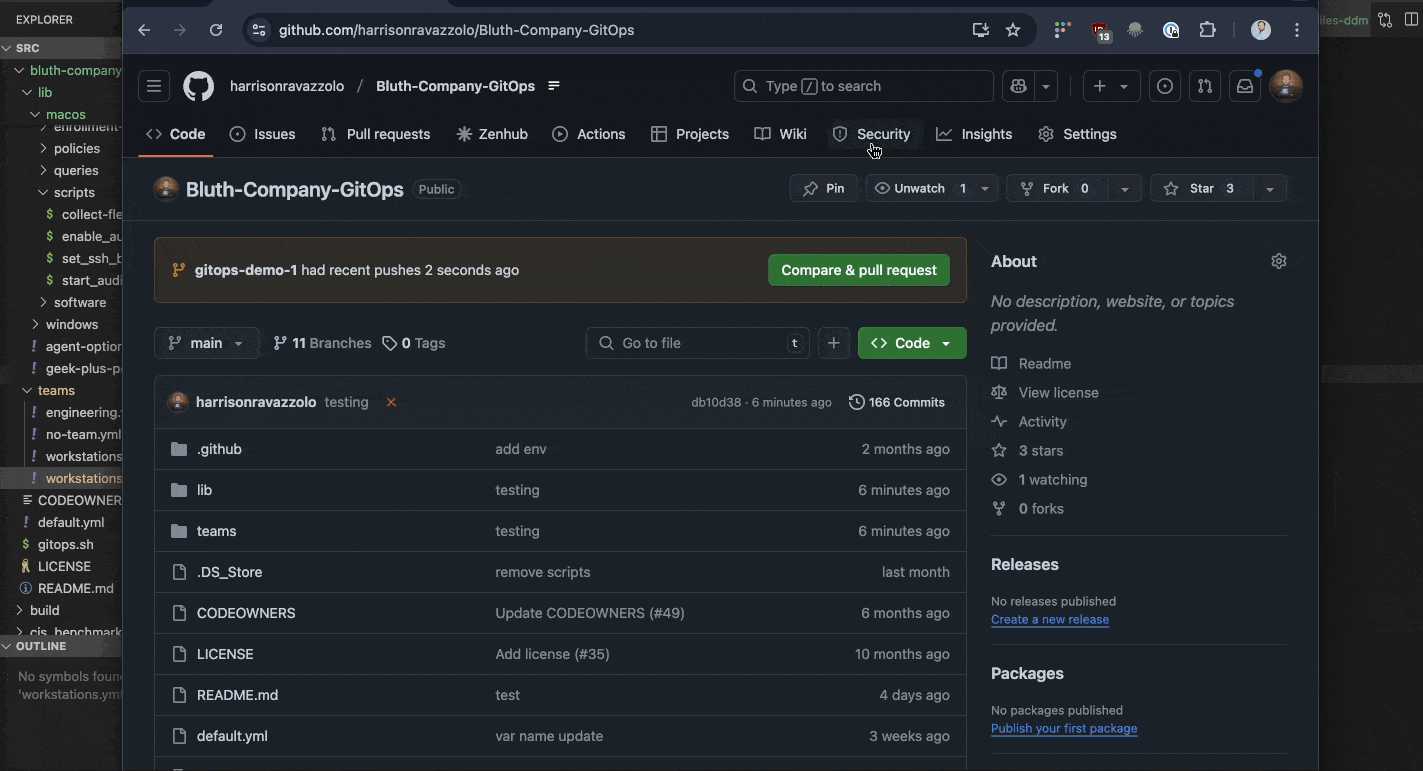Open the default.yml file in repo list
This screenshot has width=1423, height=771.
[232, 736]
